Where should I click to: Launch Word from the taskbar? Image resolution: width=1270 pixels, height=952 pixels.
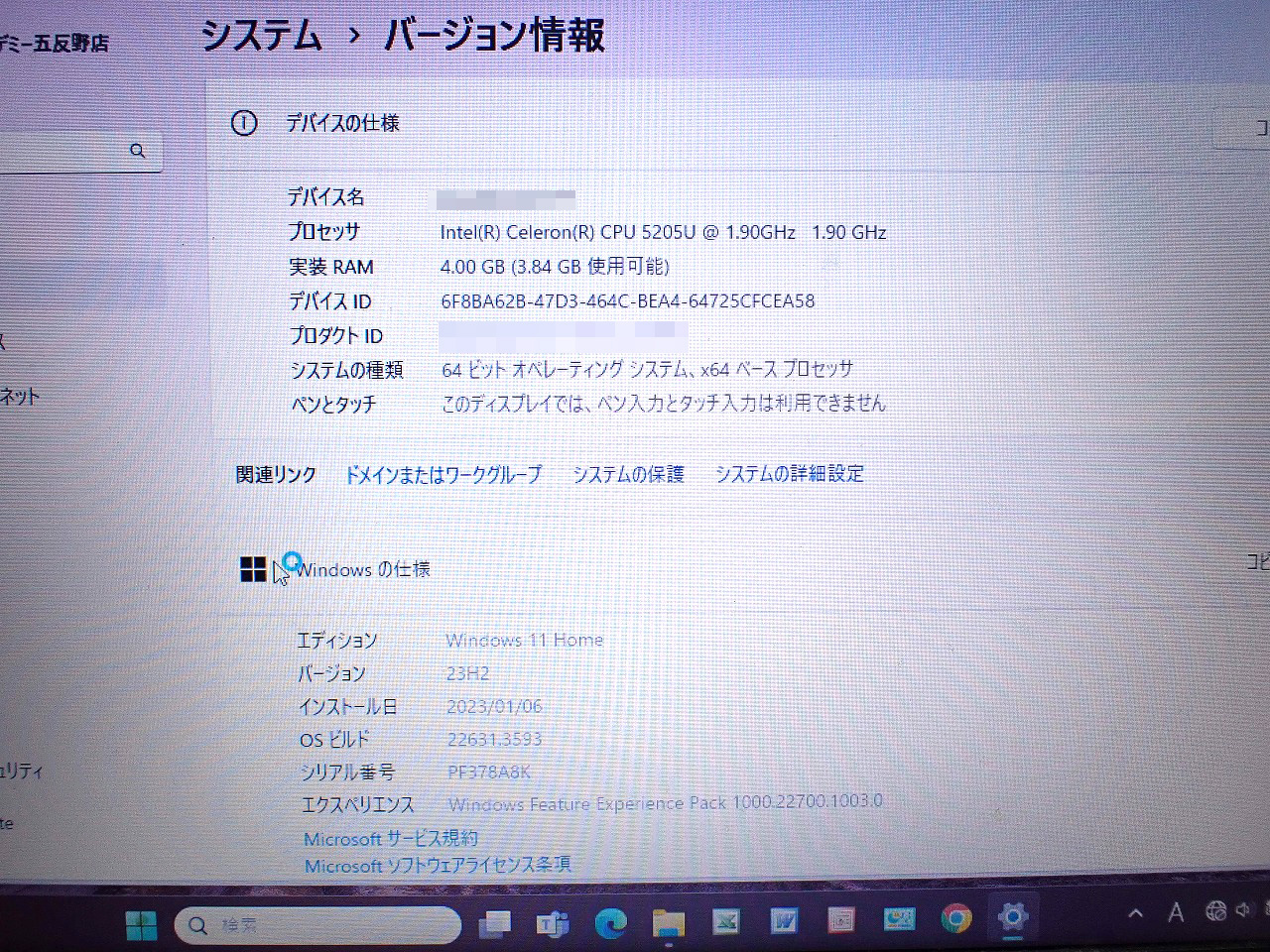pyautogui.click(x=784, y=922)
